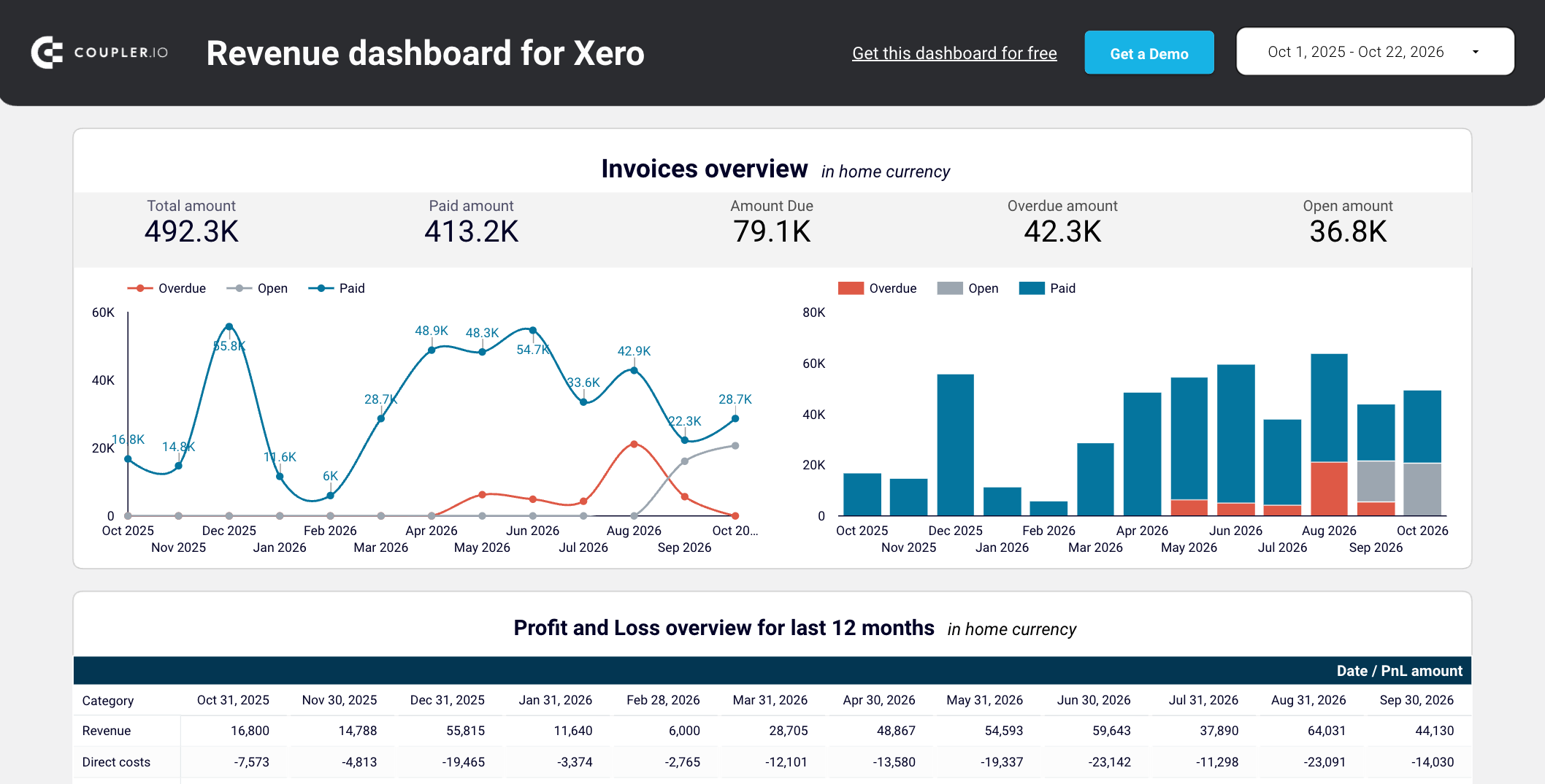Viewport: 1545px width, 784px height.
Task: Select the 48.9K Apr 2026 Paid line point
Action: 432,350
